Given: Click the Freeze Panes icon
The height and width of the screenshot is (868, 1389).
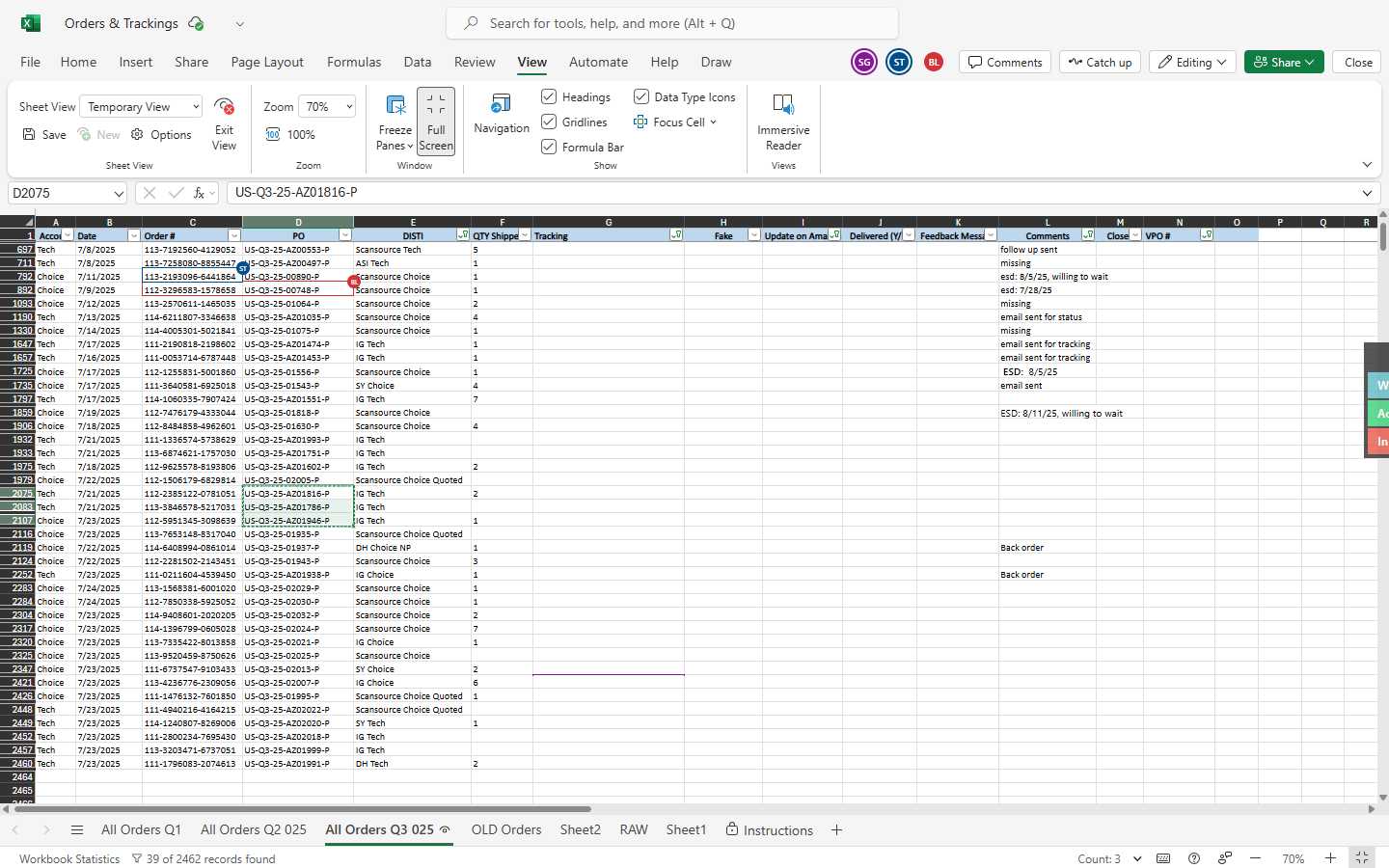Looking at the screenshot, I should 395,104.
